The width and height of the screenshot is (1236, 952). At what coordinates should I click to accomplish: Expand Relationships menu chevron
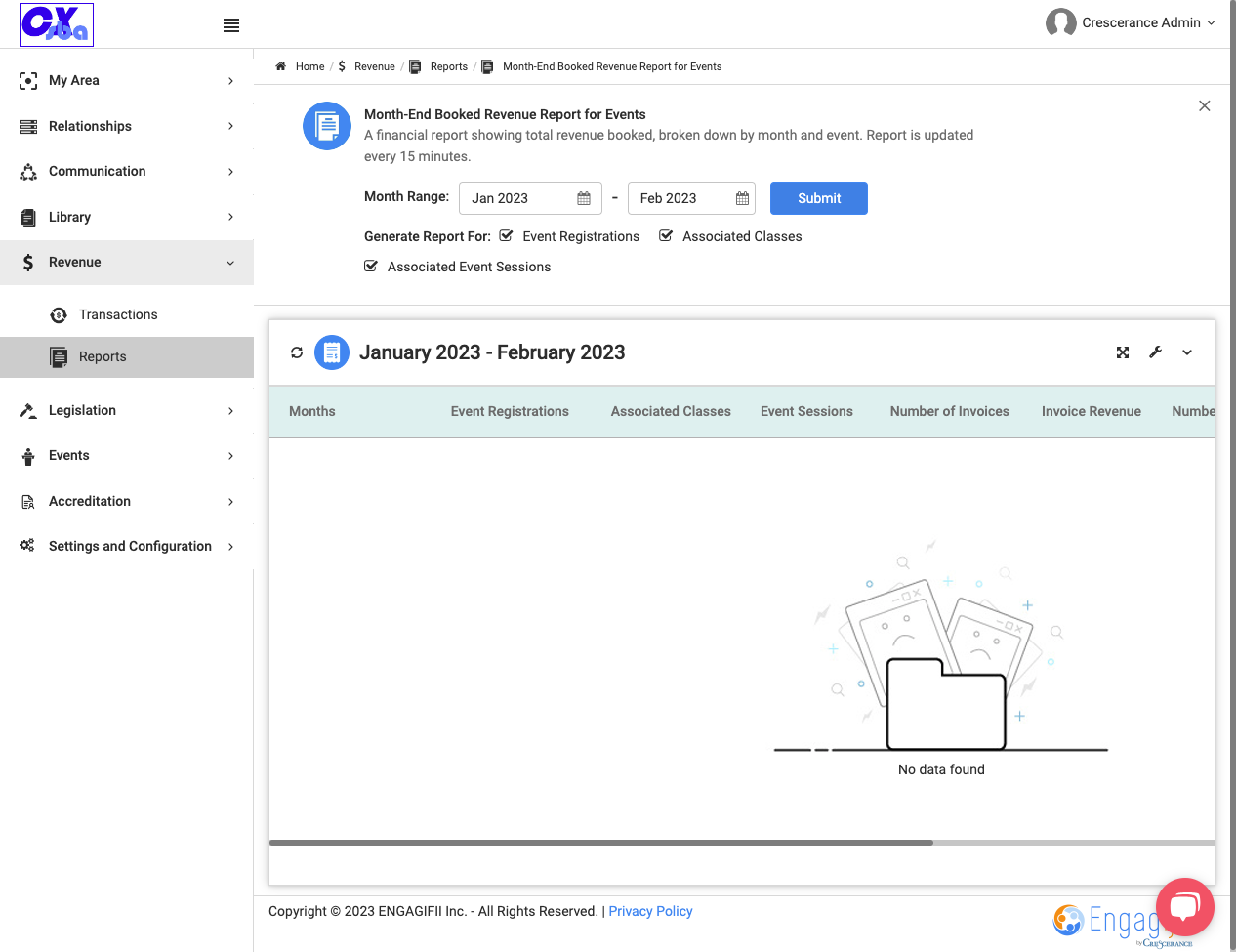tap(230, 126)
